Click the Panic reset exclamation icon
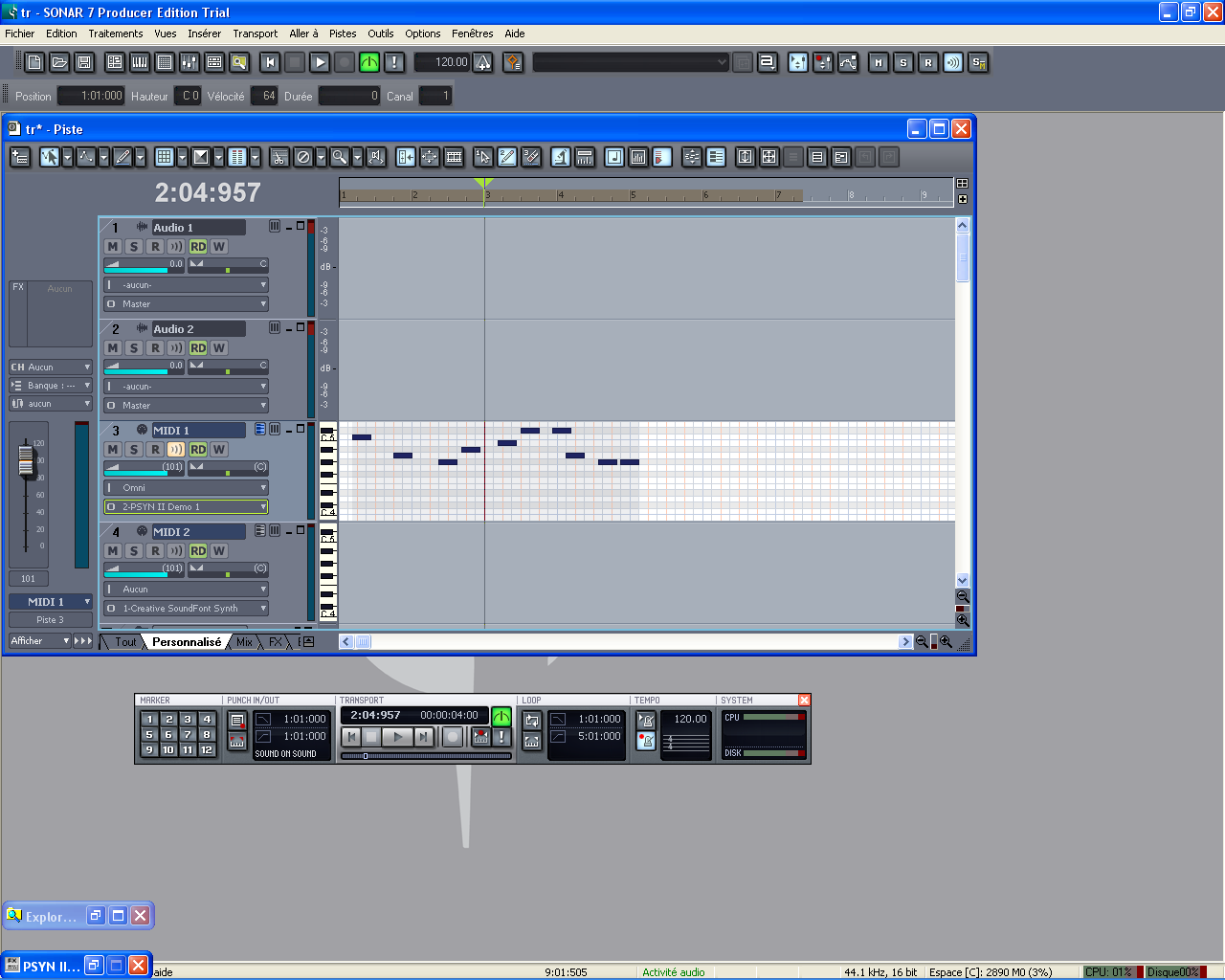The width and height of the screenshot is (1225, 980). [x=393, y=63]
